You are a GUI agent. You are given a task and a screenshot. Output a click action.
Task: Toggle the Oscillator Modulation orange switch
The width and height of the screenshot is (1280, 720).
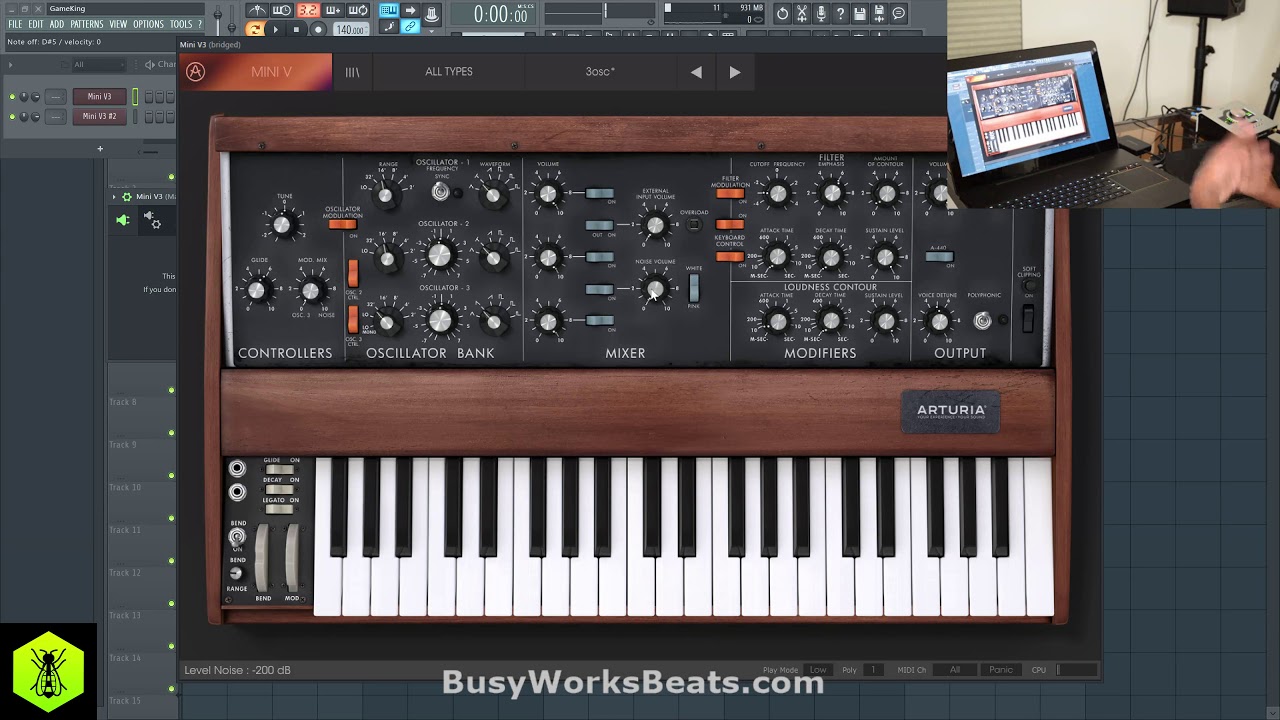[x=342, y=224]
